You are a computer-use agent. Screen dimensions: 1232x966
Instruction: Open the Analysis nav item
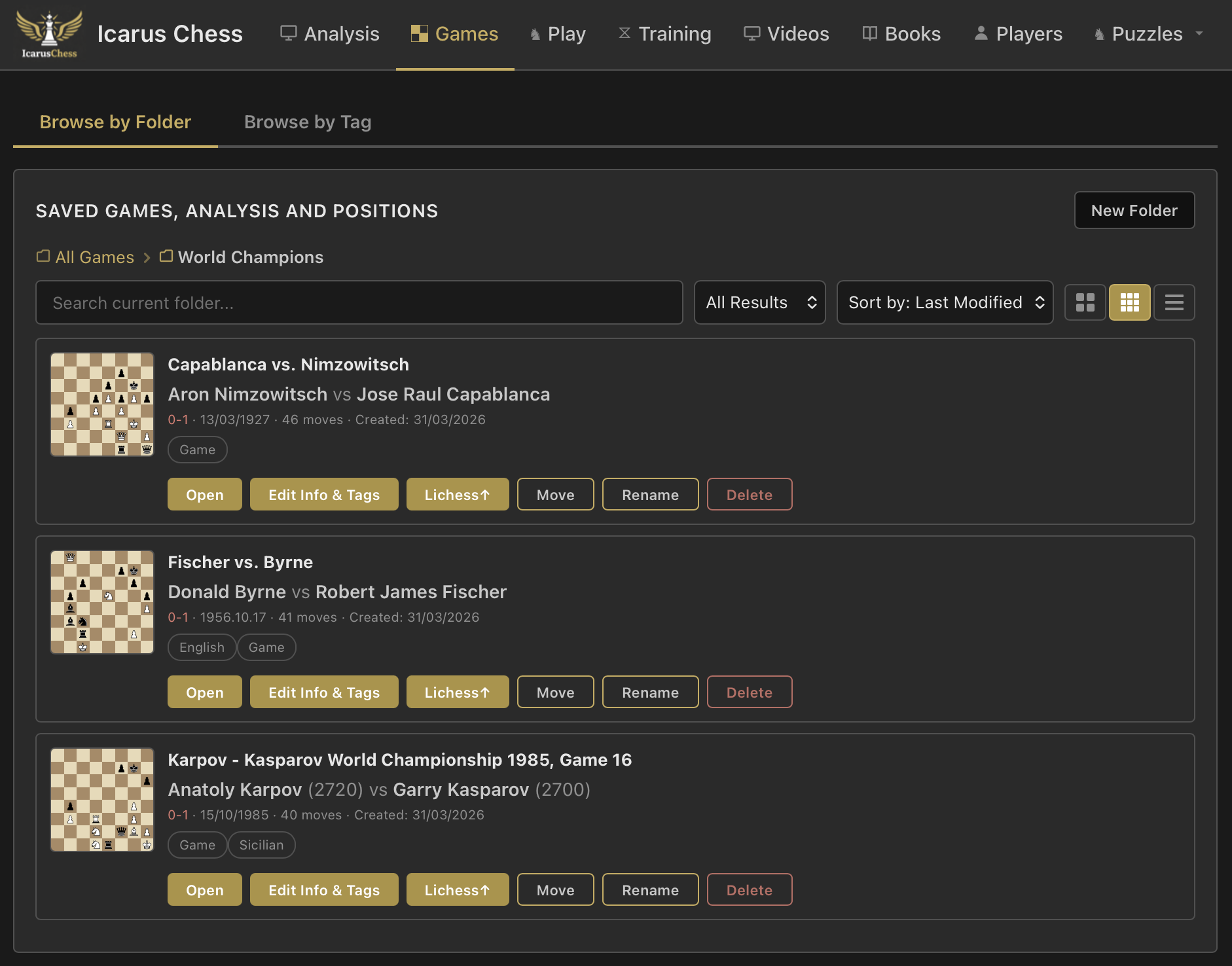pyautogui.click(x=330, y=34)
